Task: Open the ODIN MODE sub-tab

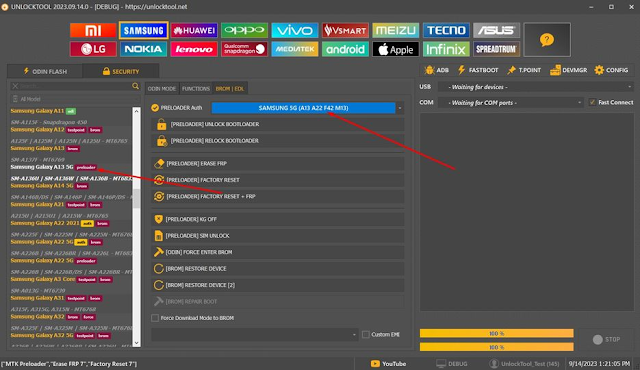Action: tap(162, 89)
